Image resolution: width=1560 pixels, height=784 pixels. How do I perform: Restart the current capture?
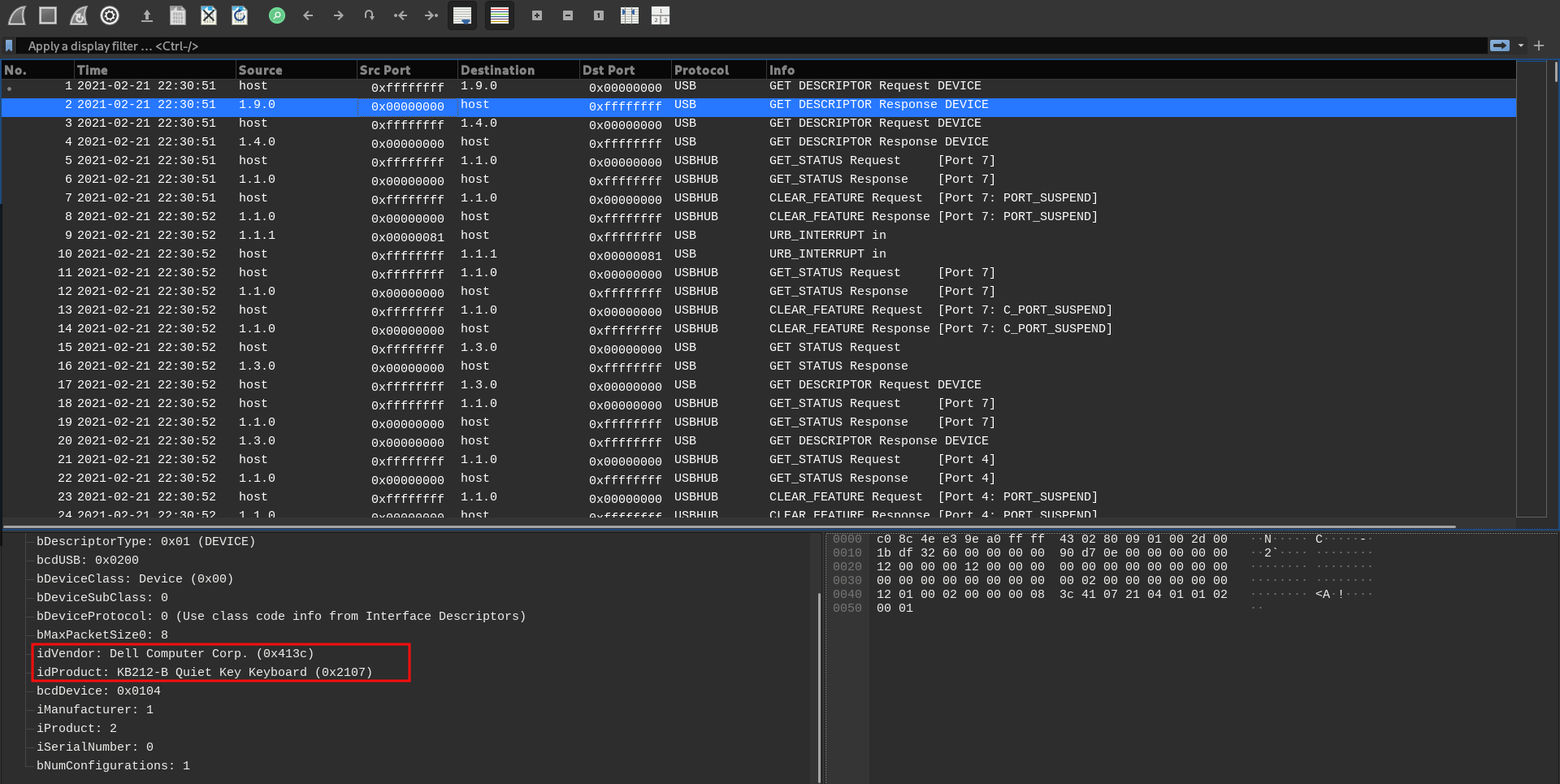79,15
